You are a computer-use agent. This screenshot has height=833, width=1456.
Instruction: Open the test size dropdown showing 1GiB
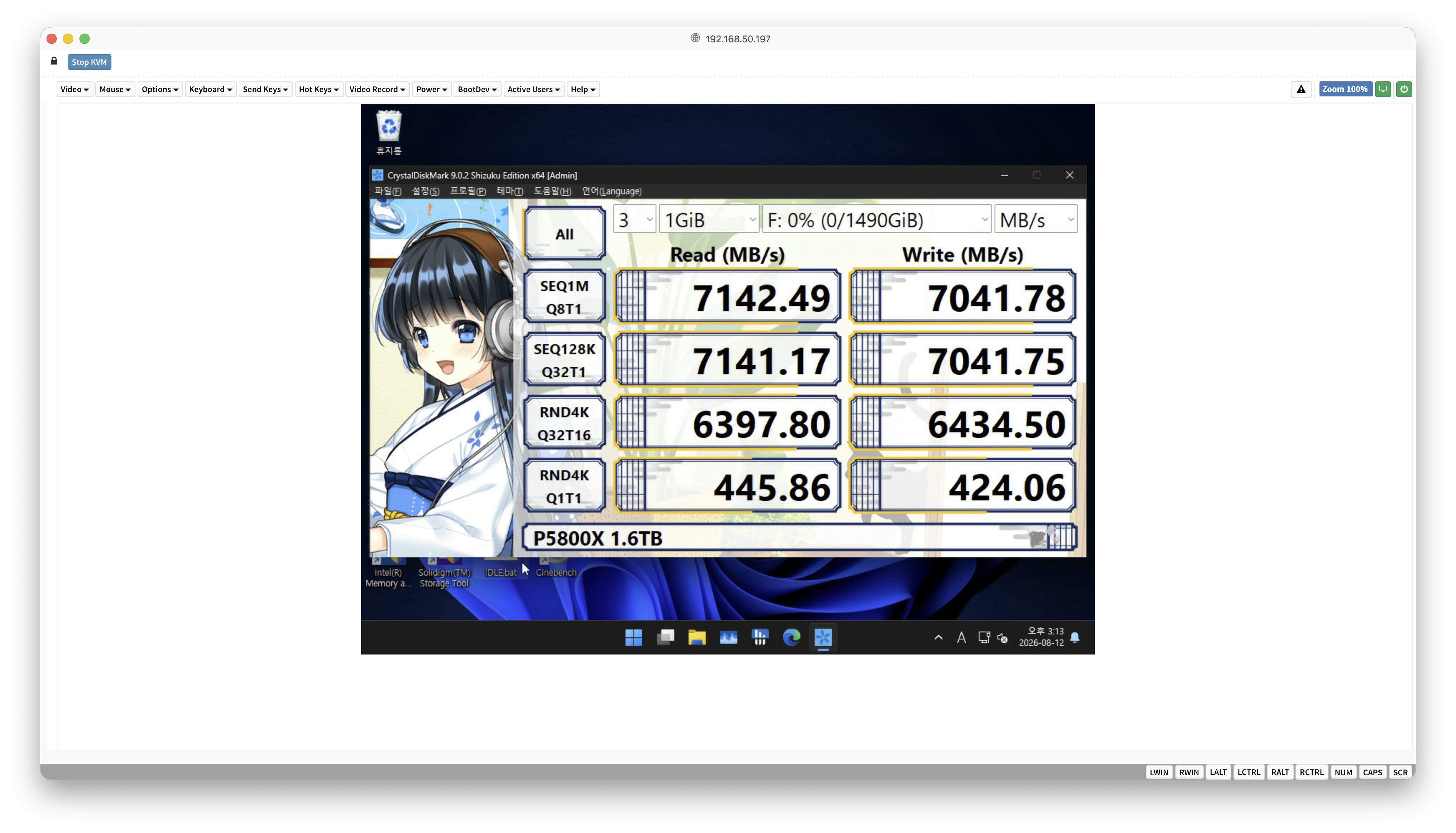pos(709,220)
